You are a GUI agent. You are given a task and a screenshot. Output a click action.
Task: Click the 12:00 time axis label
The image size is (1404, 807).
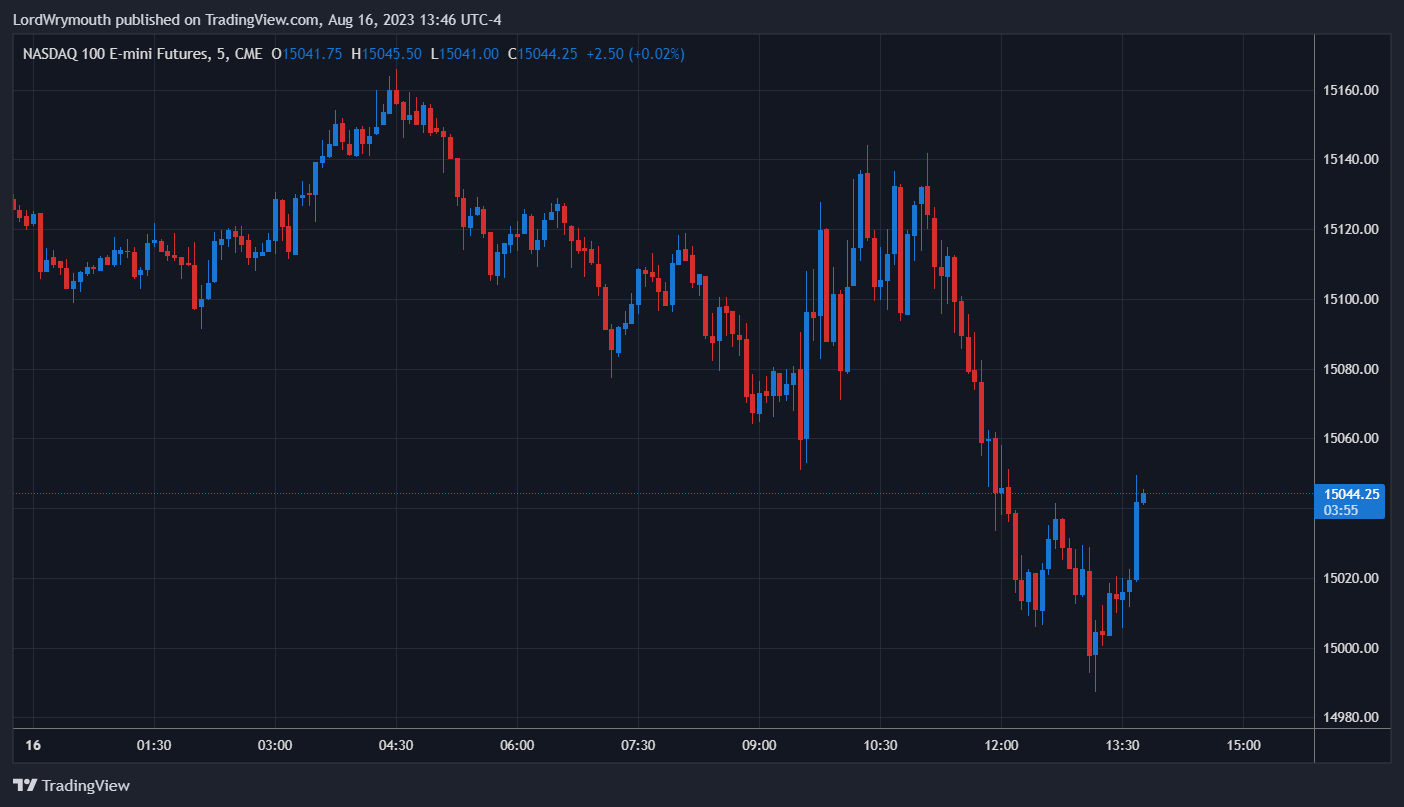click(x=1001, y=745)
